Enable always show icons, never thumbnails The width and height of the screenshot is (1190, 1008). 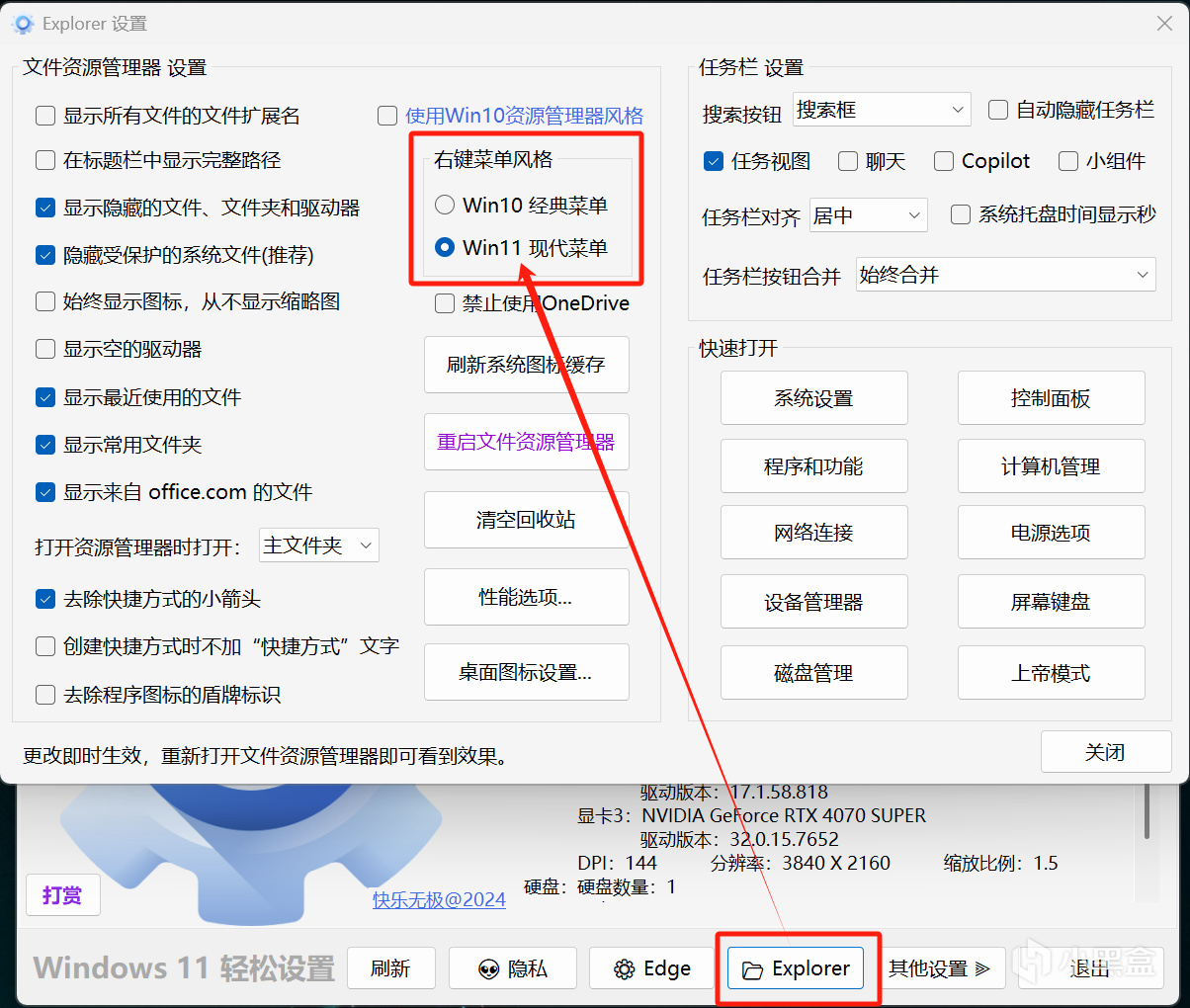click(45, 301)
